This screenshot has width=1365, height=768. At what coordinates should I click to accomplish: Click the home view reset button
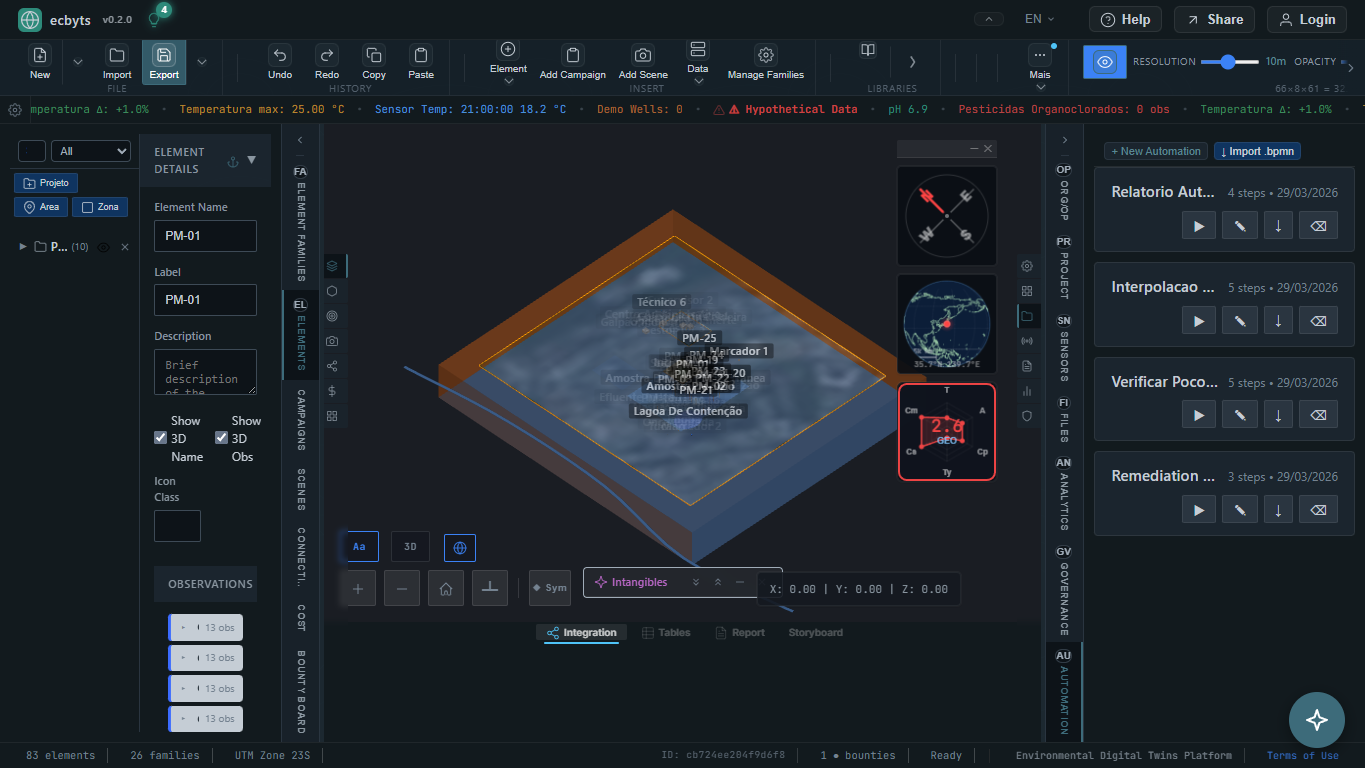coord(446,588)
